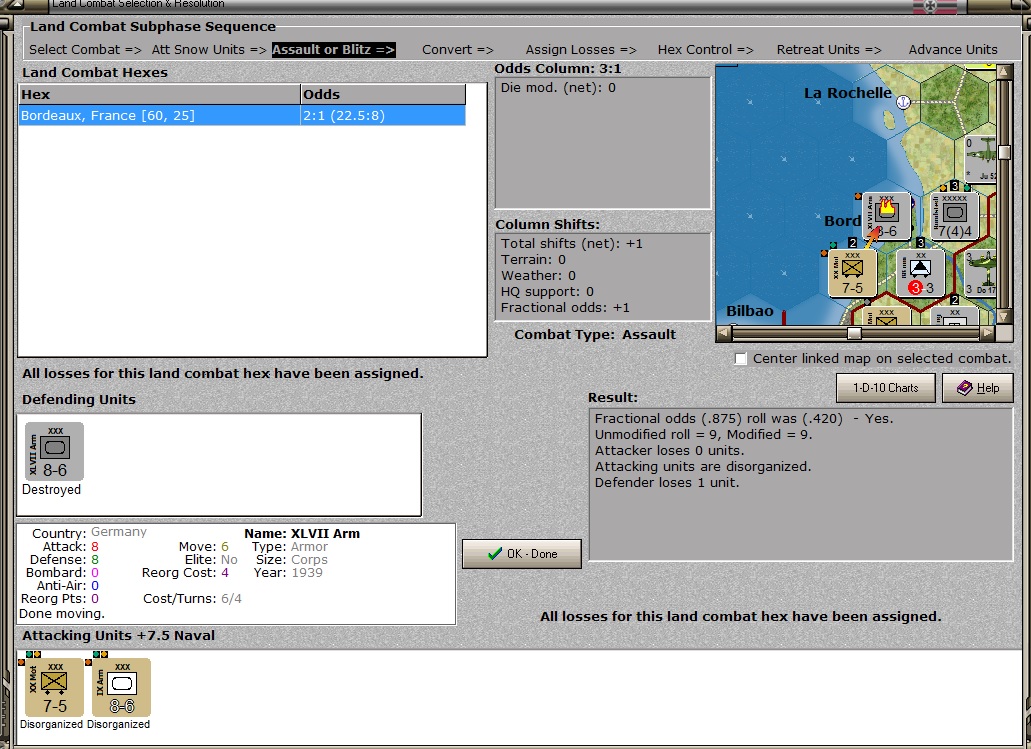Click 'Unmodified roll = 9' result line
The image size is (1031, 749).
pyautogui.click(x=704, y=435)
